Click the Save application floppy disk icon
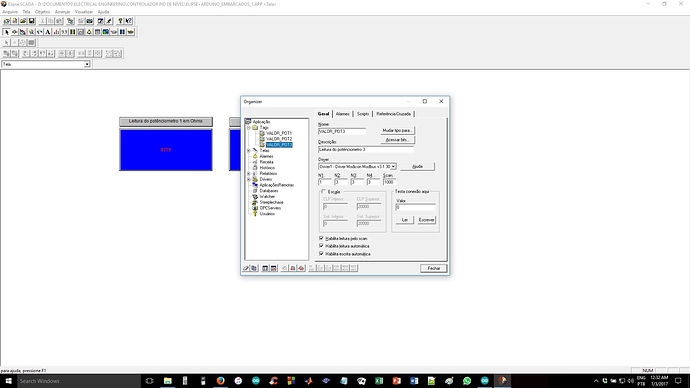The image size is (690, 388). coord(31,21)
